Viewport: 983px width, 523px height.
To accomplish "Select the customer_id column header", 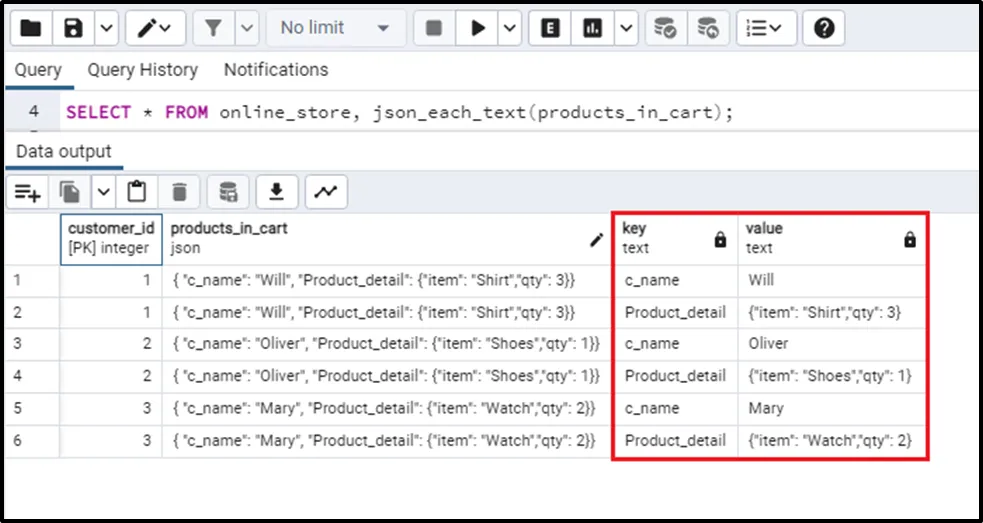I will (x=110, y=238).
